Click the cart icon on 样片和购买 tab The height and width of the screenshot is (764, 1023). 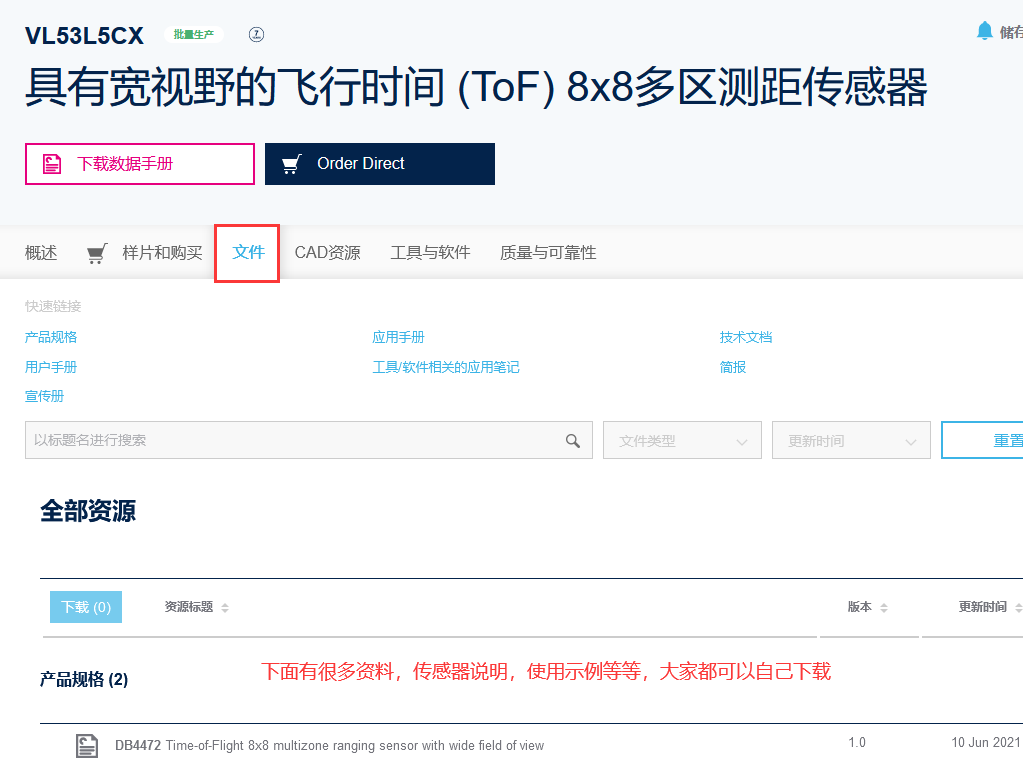[x=96, y=252]
